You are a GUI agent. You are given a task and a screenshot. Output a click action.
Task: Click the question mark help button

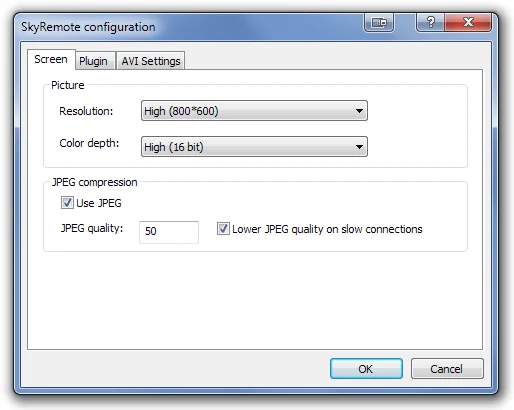pos(430,22)
